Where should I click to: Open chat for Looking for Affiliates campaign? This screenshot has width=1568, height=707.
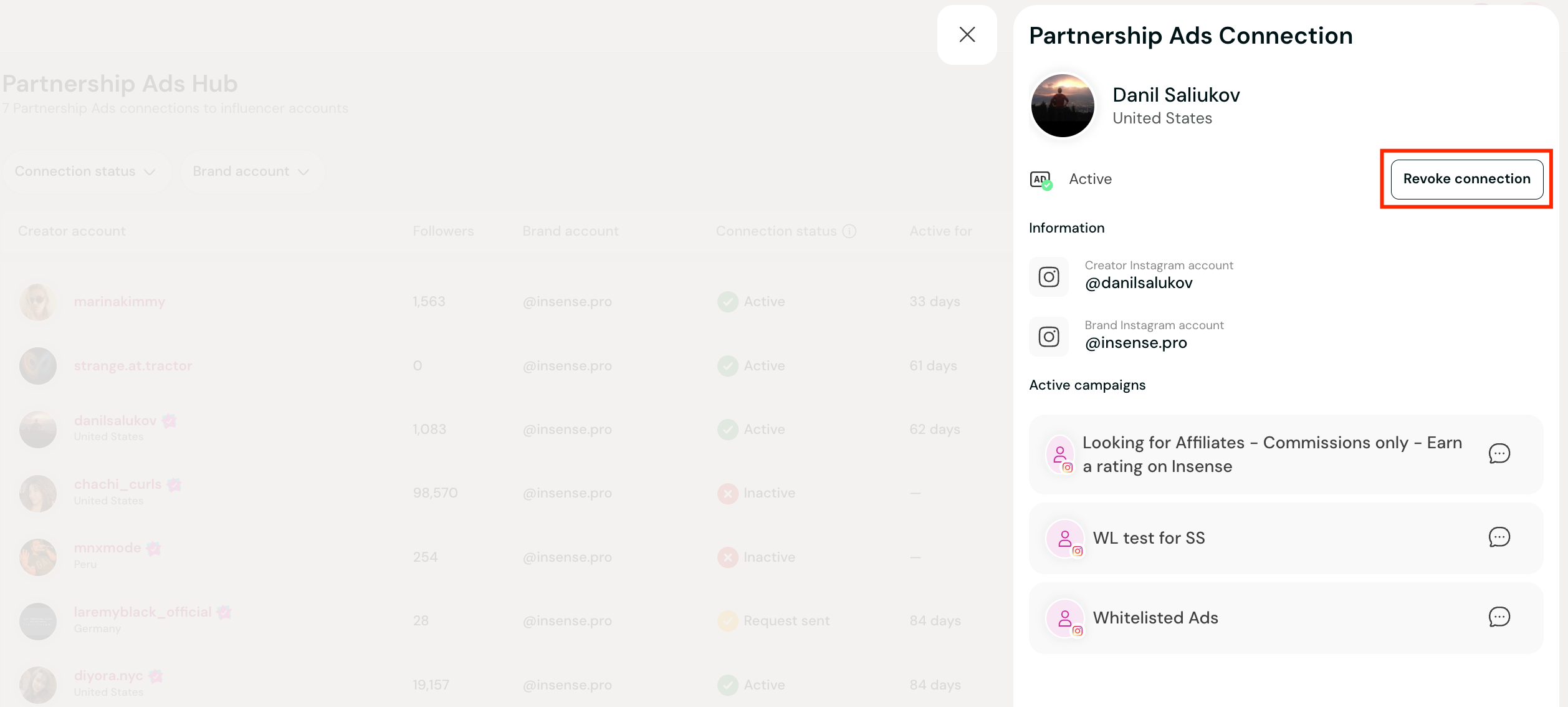click(1499, 453)
